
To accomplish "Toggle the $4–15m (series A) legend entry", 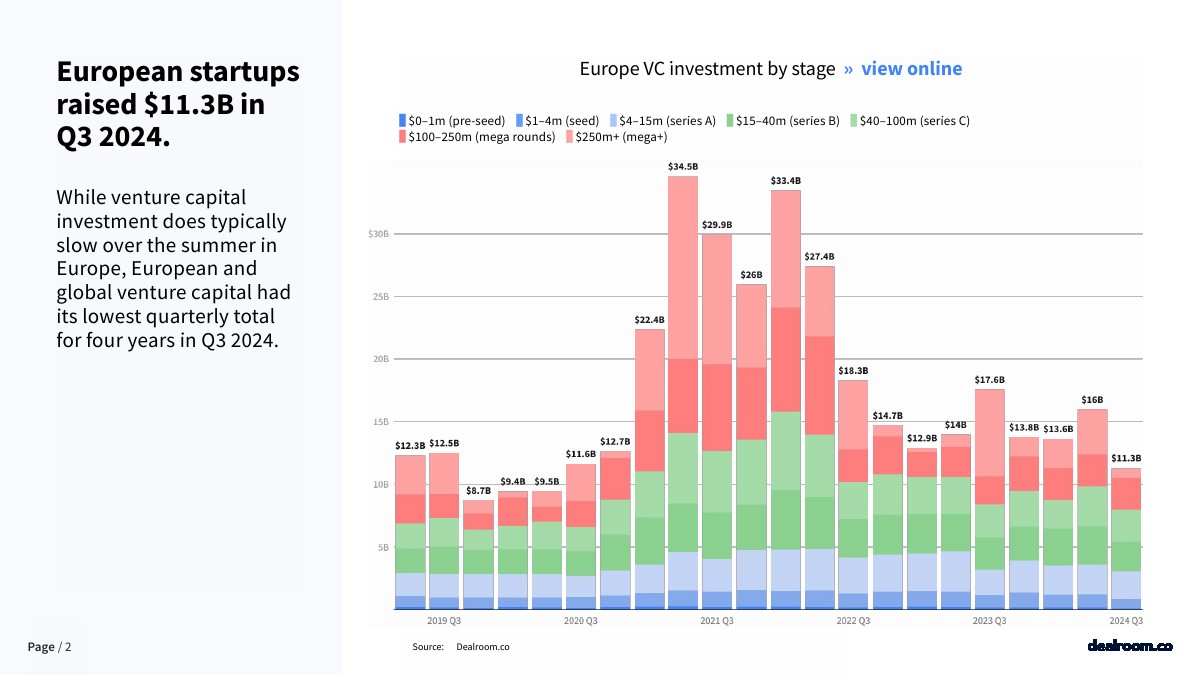I will (665, 121).
